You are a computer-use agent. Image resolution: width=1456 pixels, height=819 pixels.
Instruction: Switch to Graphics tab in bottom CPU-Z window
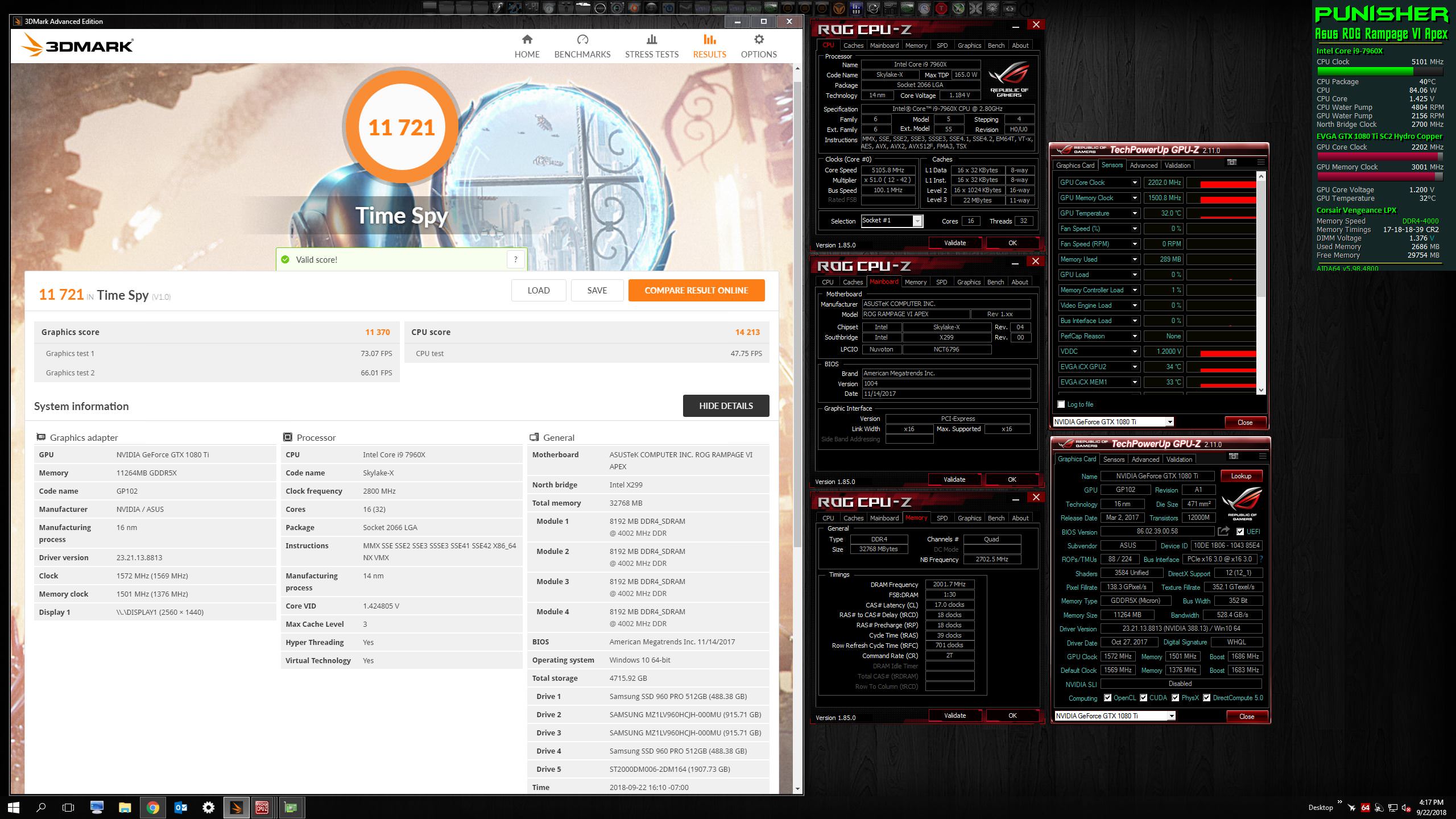coord(969,518)
